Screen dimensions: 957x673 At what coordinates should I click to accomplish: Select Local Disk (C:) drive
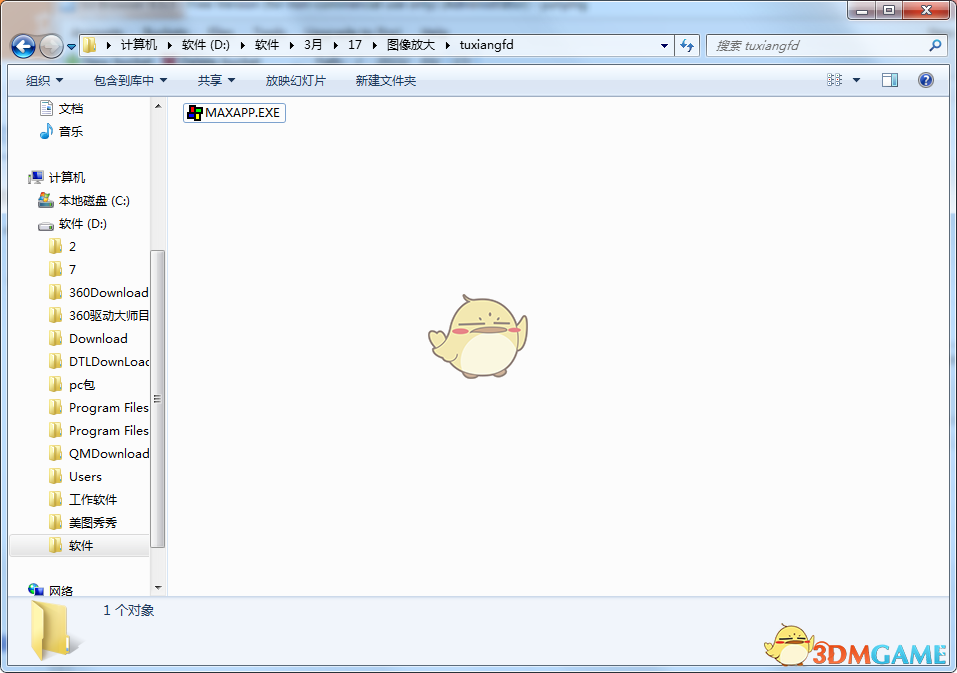click(93, 200)
